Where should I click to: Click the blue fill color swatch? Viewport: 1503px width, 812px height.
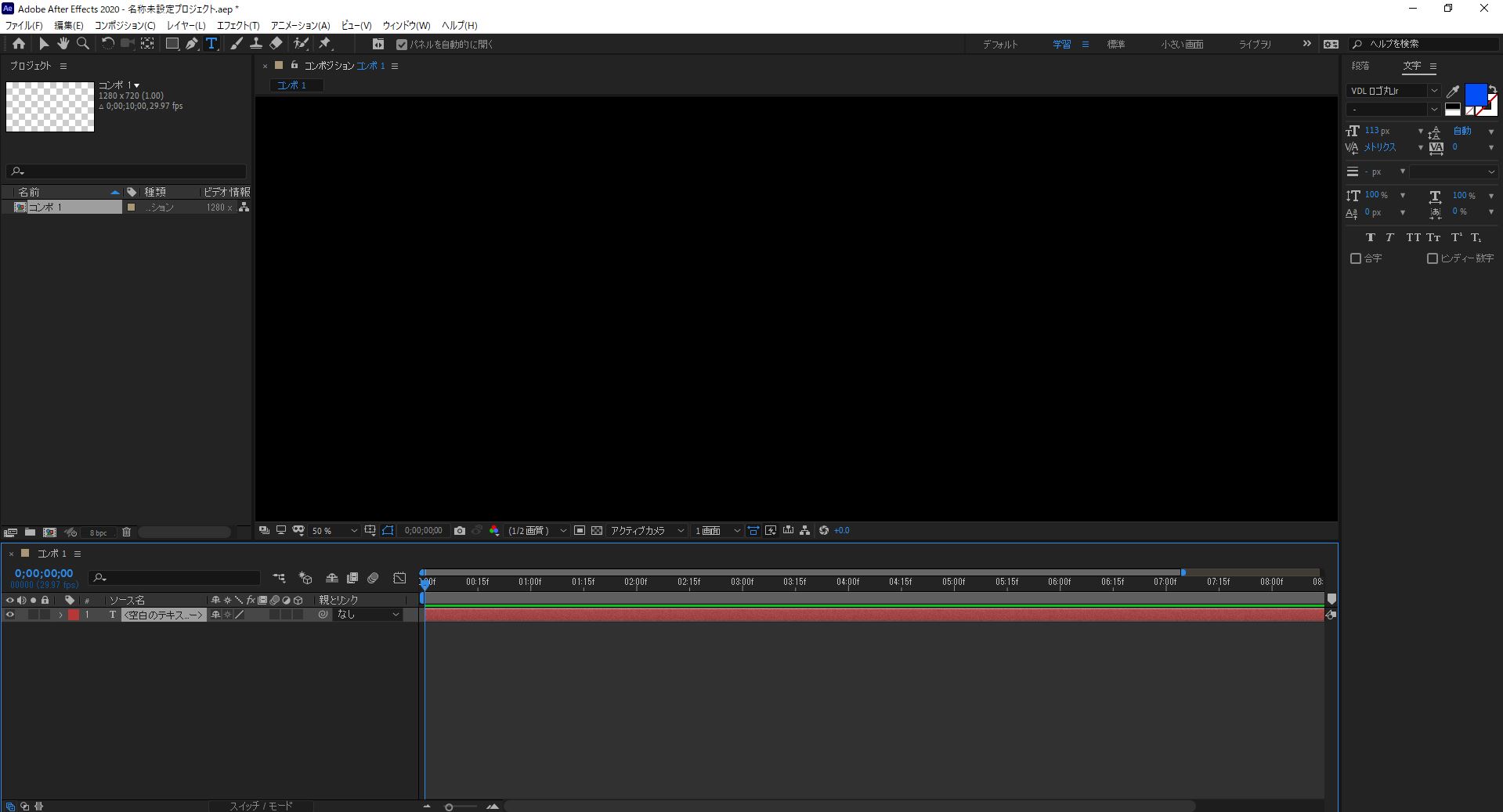[x=1476, y=95]
